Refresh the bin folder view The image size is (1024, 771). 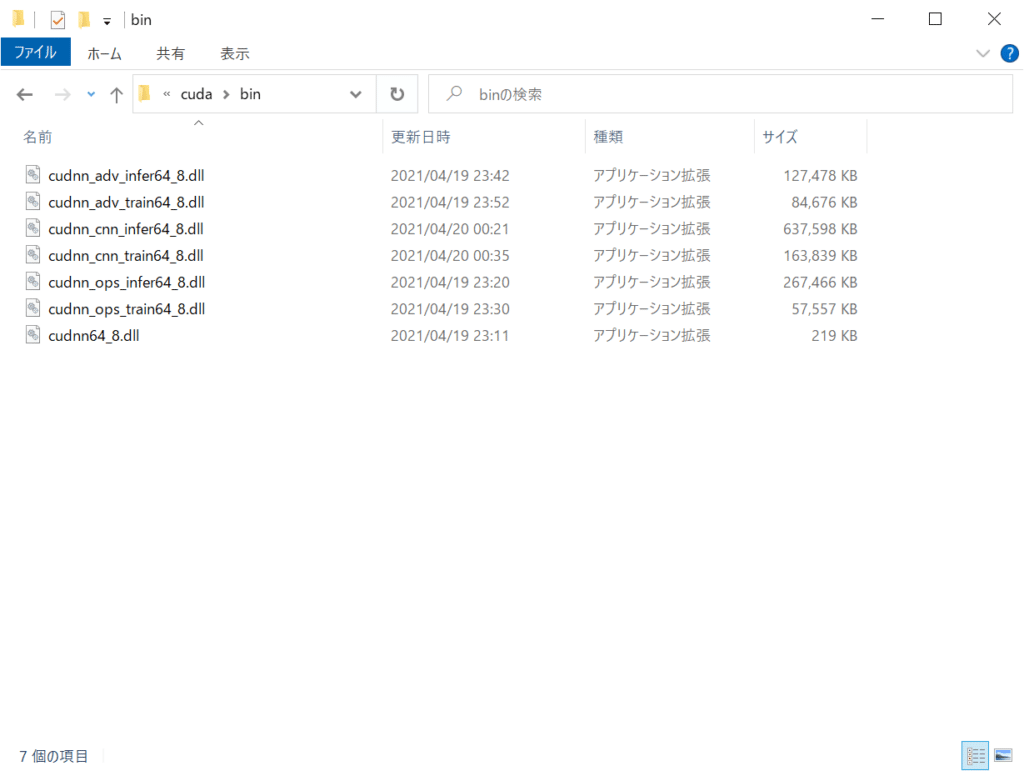(x=397, y=94)
